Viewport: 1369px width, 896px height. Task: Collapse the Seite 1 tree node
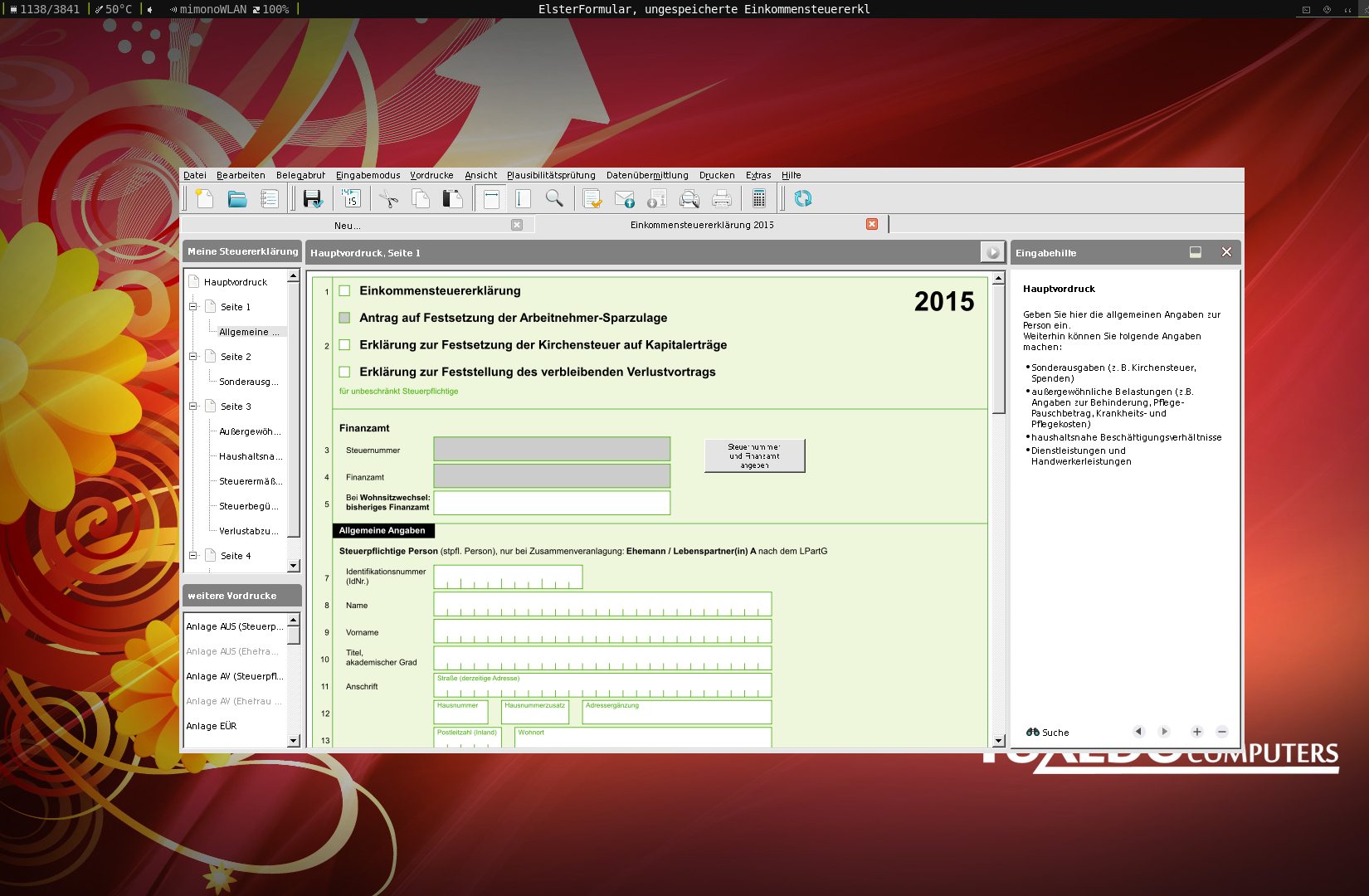(193, 307)
